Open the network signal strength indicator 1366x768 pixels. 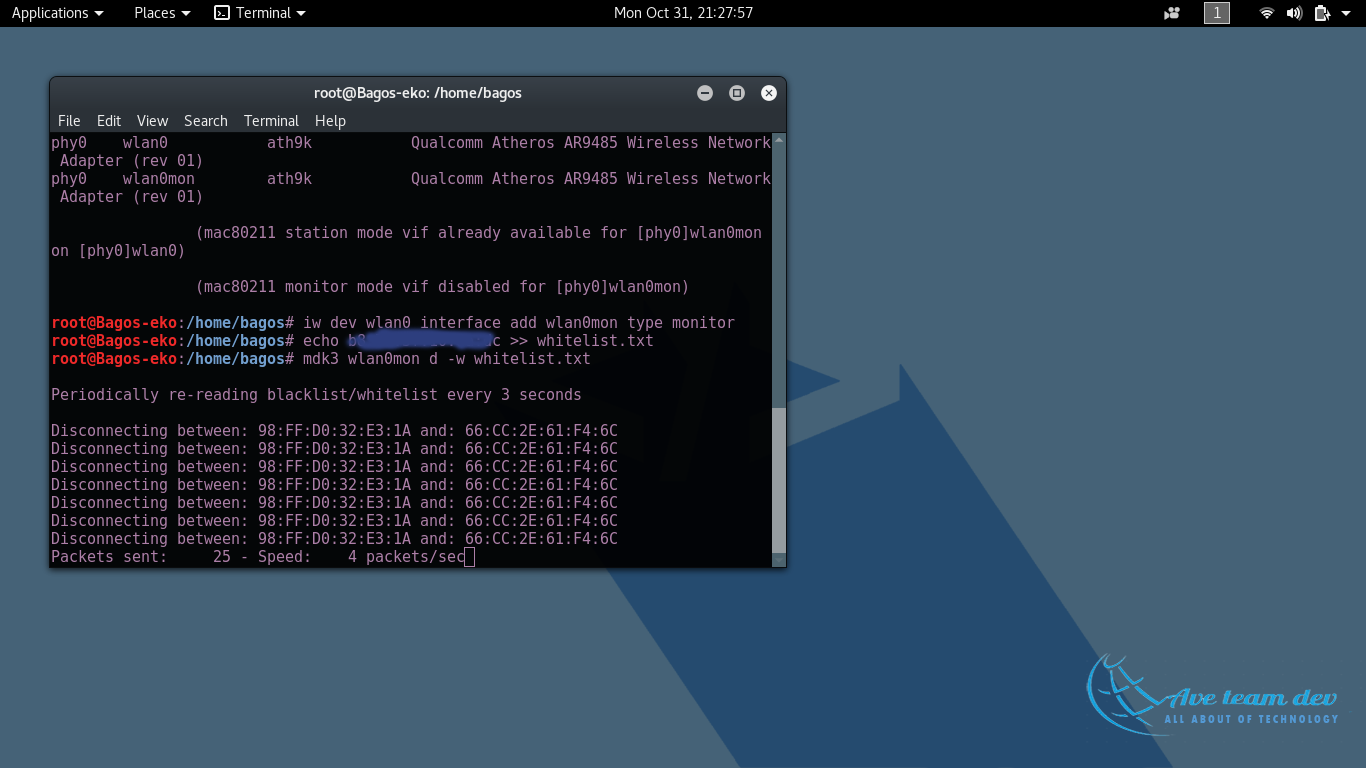pyautogui.click(x=1267, y=13)
